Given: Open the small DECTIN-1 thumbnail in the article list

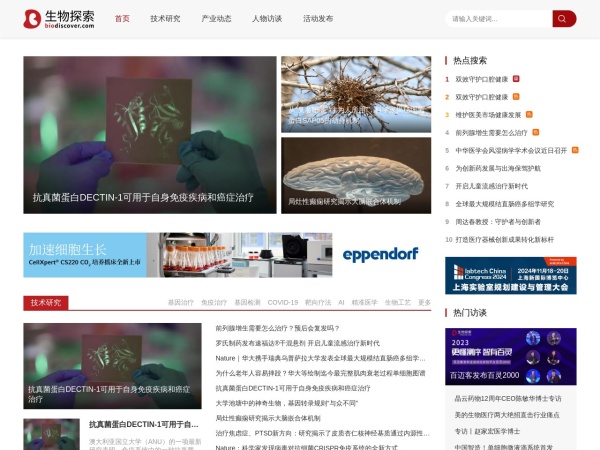Looking at the screenshot, I should click(51, 434).
